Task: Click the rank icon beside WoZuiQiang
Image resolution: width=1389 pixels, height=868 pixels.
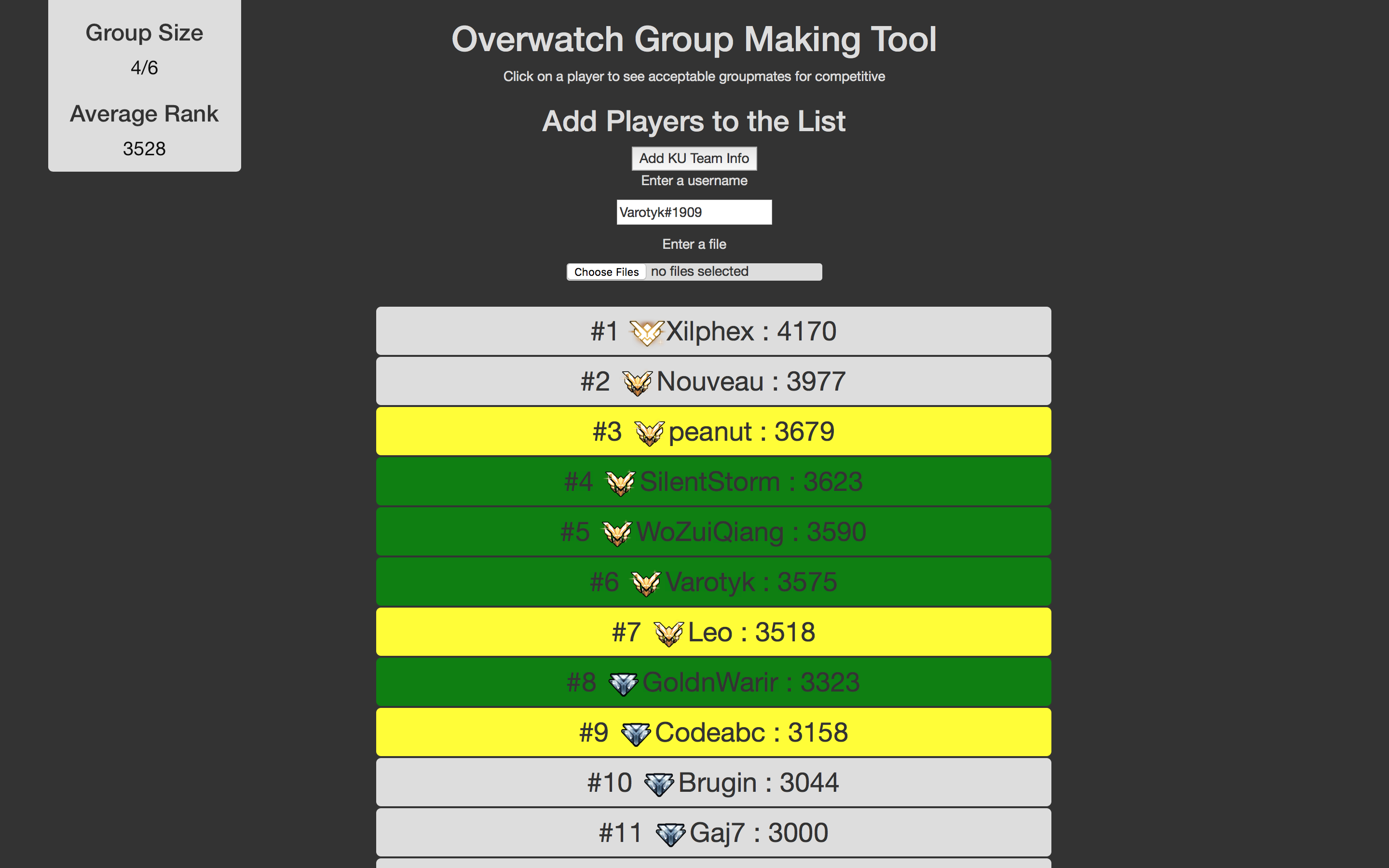Action: pos(618,533)
